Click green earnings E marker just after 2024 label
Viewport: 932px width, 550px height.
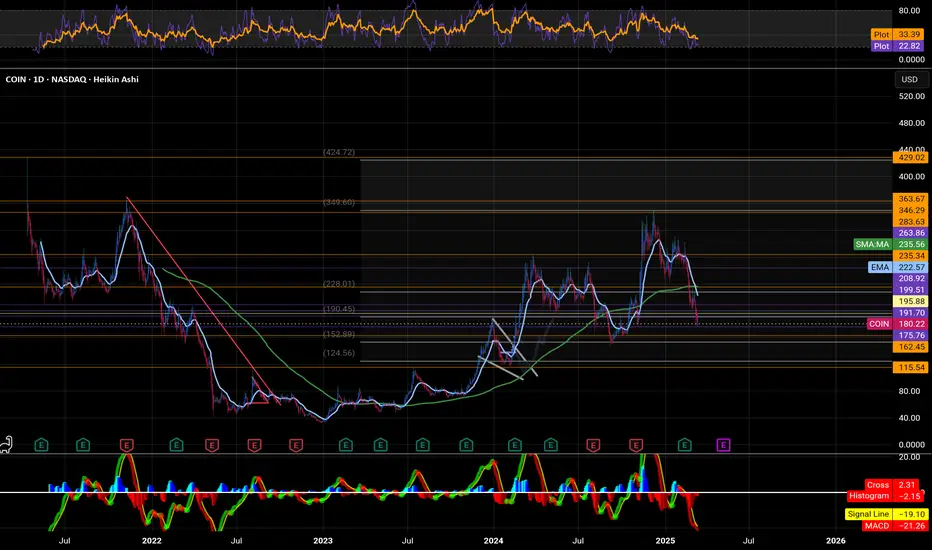click(515, 445)
